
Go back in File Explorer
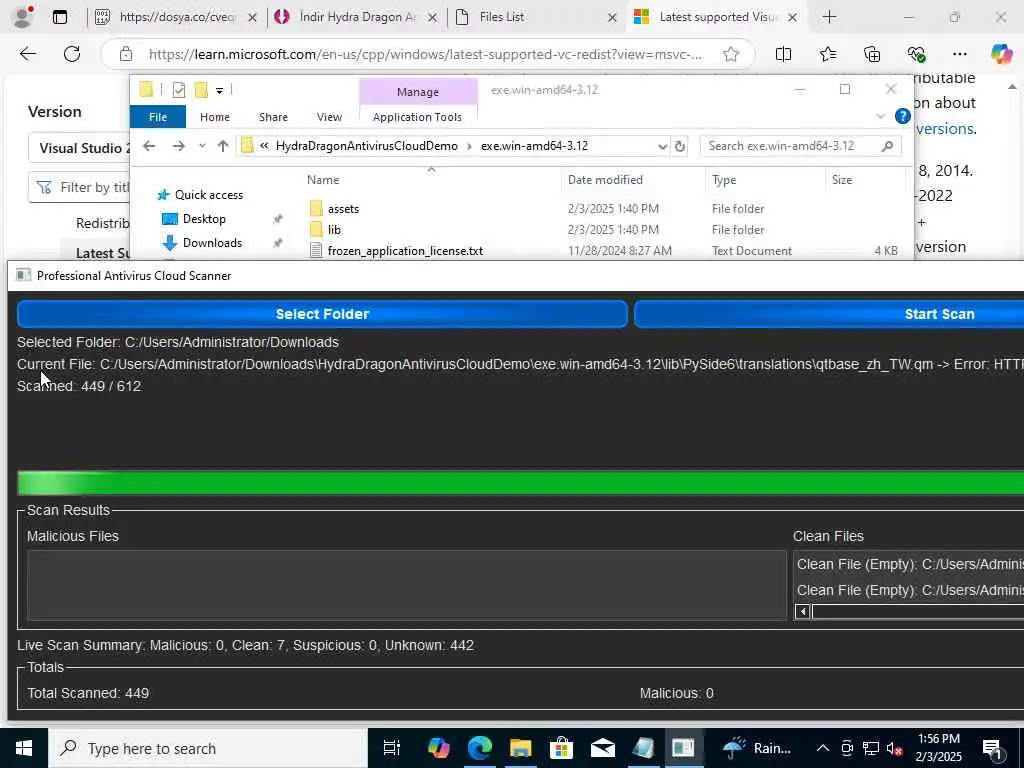(149, 146)
